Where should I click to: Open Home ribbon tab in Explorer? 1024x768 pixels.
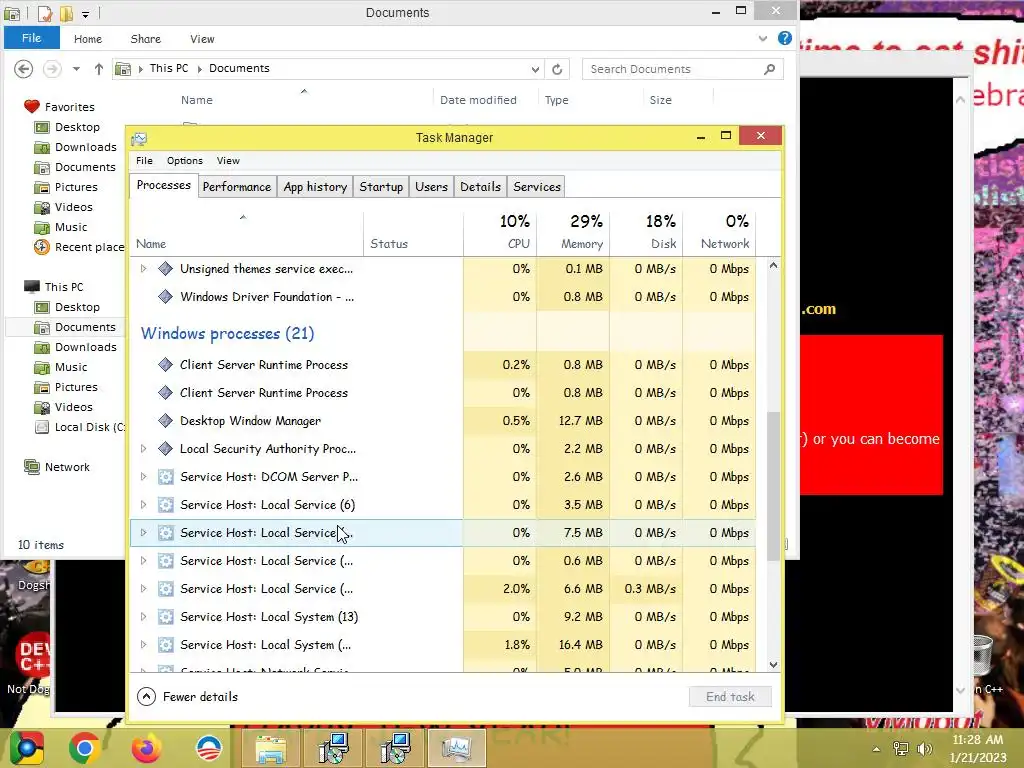tap(88, 39)
